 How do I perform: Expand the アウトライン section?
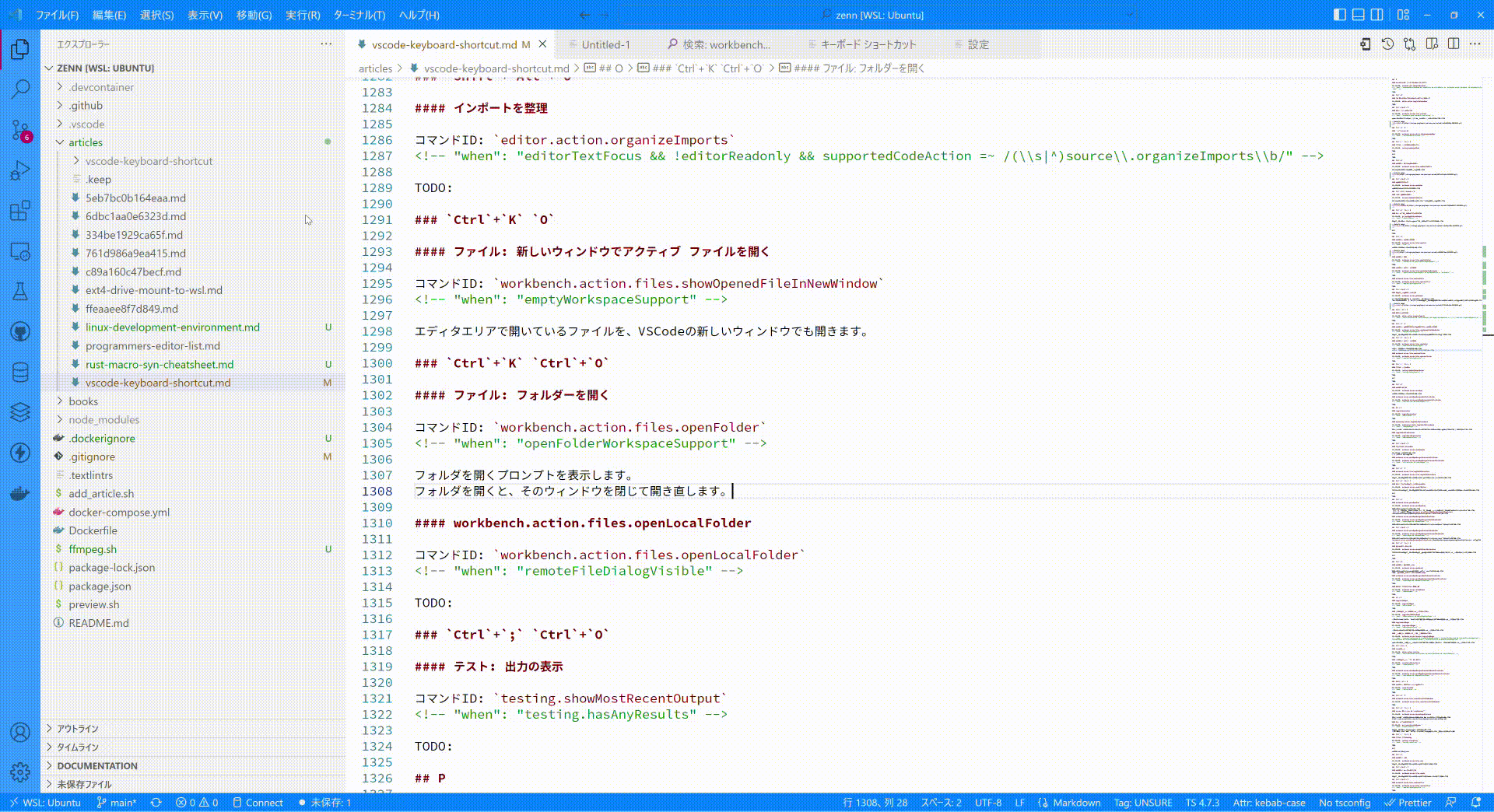click(x=193, y=729)
